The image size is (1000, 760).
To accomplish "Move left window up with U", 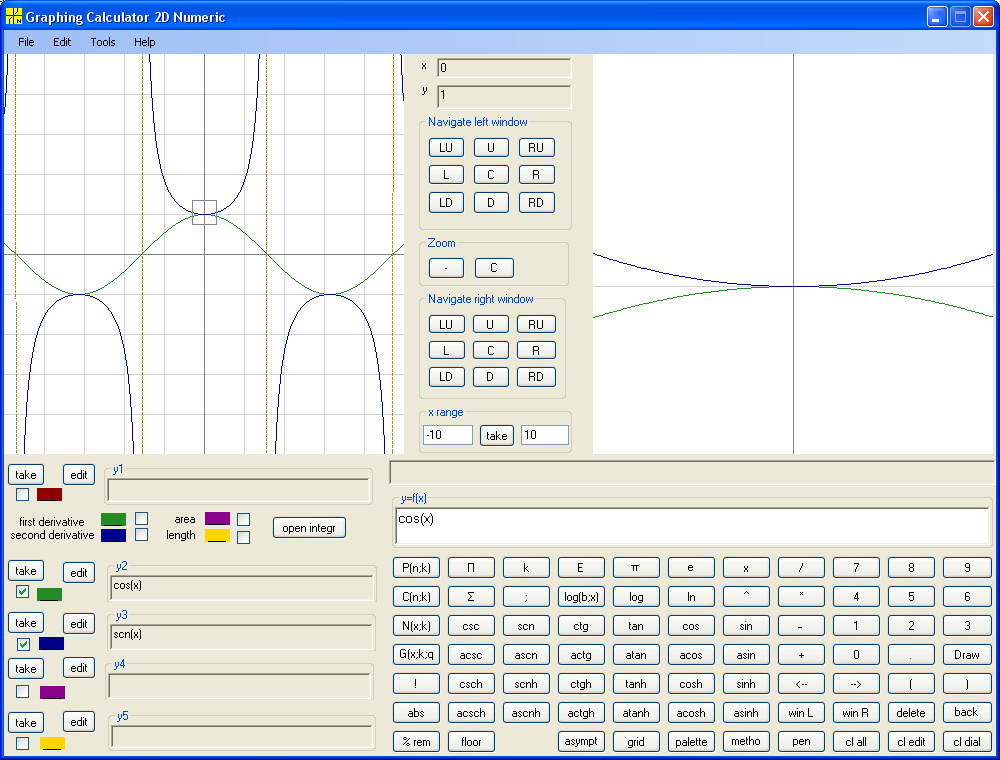I will pos(491,147).
